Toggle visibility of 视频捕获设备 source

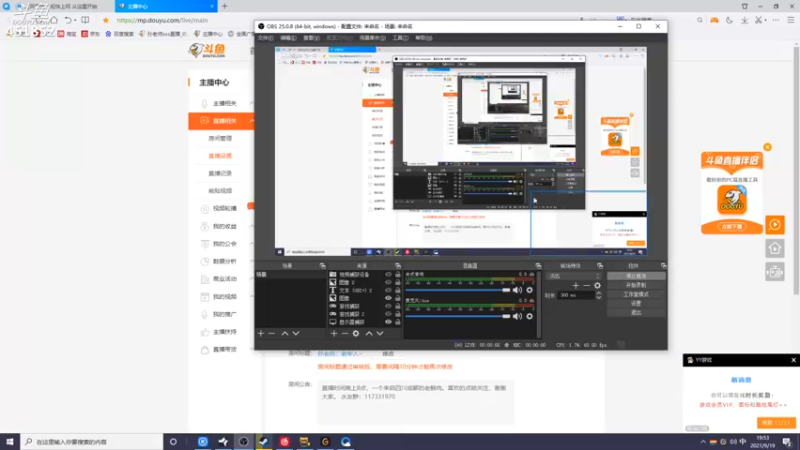click(x=388, y=274)
